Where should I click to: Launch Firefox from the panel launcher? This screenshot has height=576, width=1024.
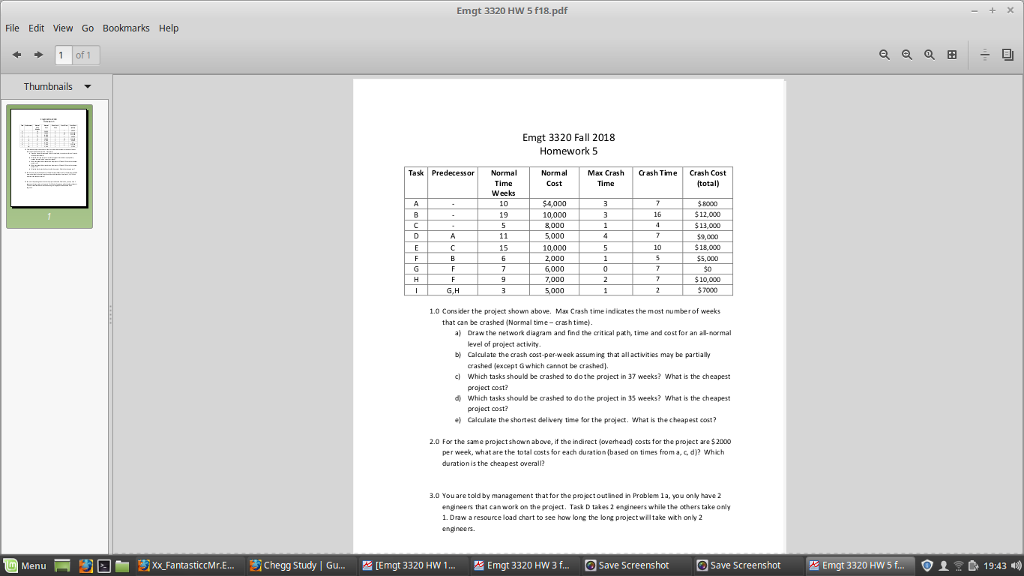click(x=86, y=566)
